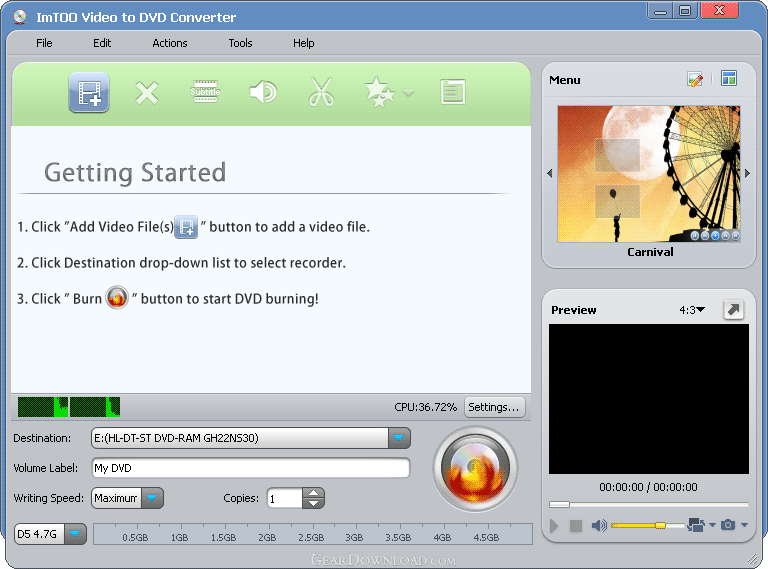Click the Effects stars toolbar icon

[x=379, y=92]
